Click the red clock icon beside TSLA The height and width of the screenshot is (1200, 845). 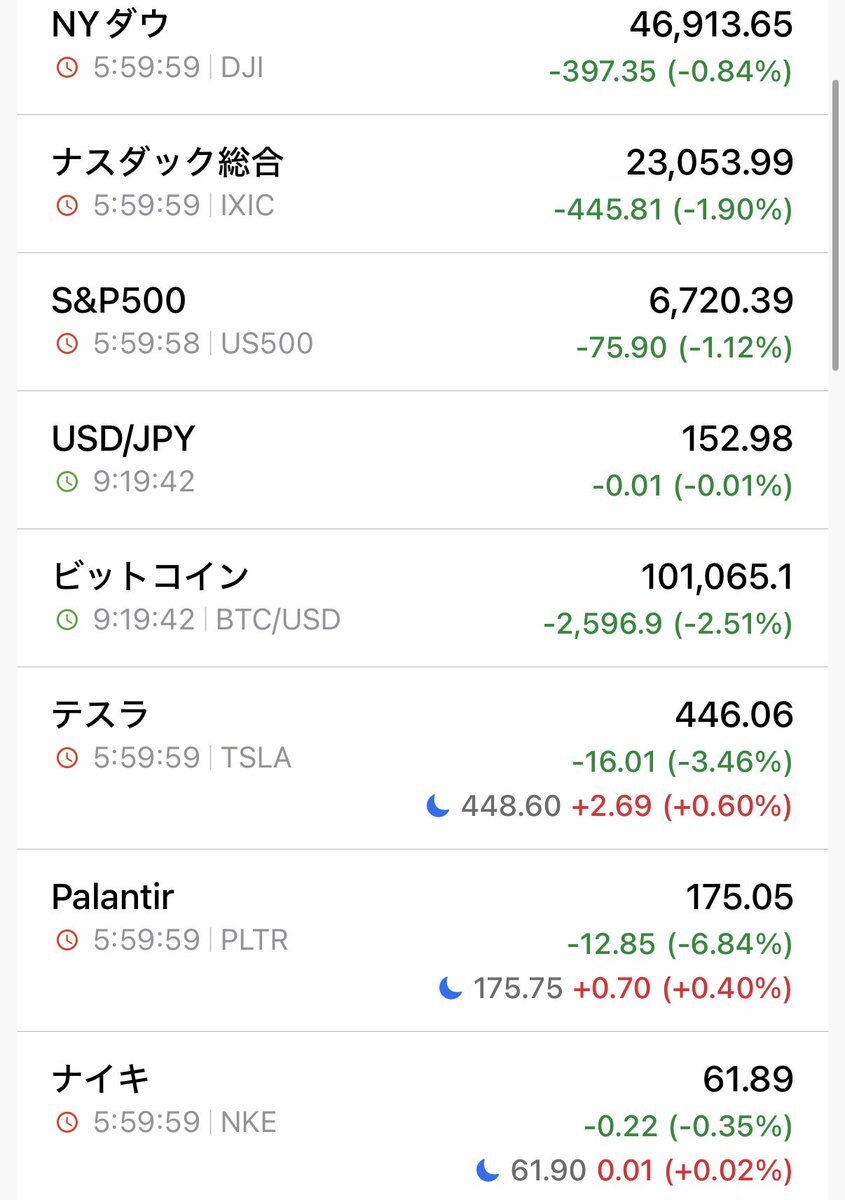[67, 758]
